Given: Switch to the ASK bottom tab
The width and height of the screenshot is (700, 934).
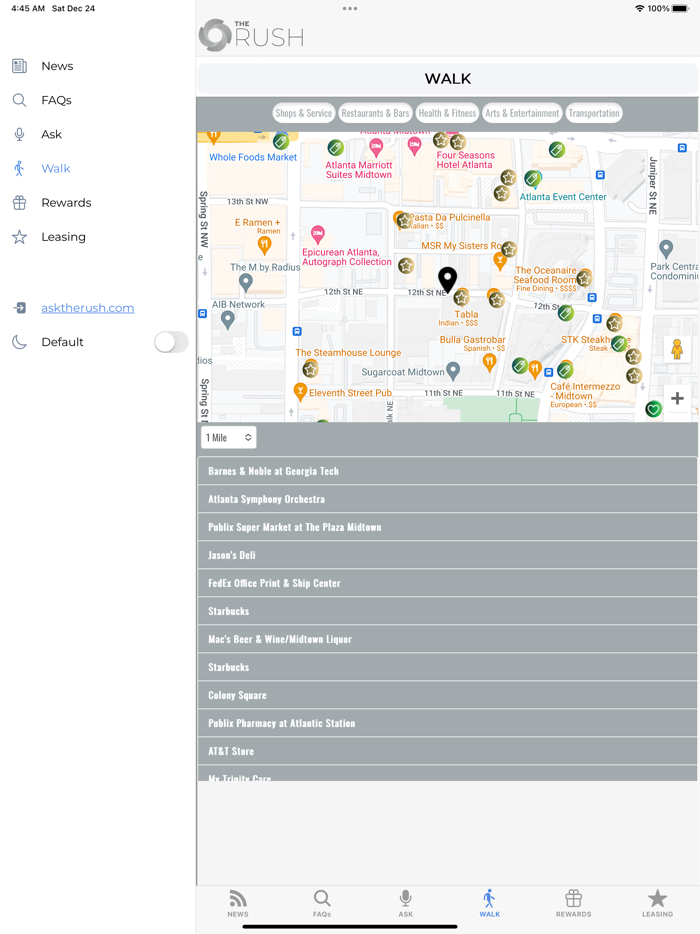Looking at the screenshot, I should (x=406, y=903).
